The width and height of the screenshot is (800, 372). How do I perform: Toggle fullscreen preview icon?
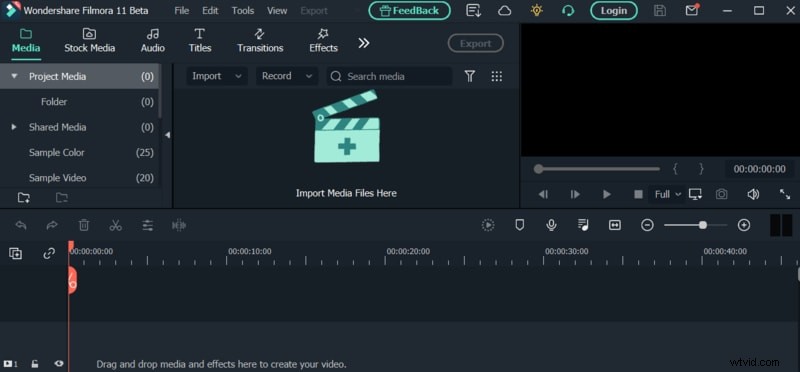coord(785,194)
